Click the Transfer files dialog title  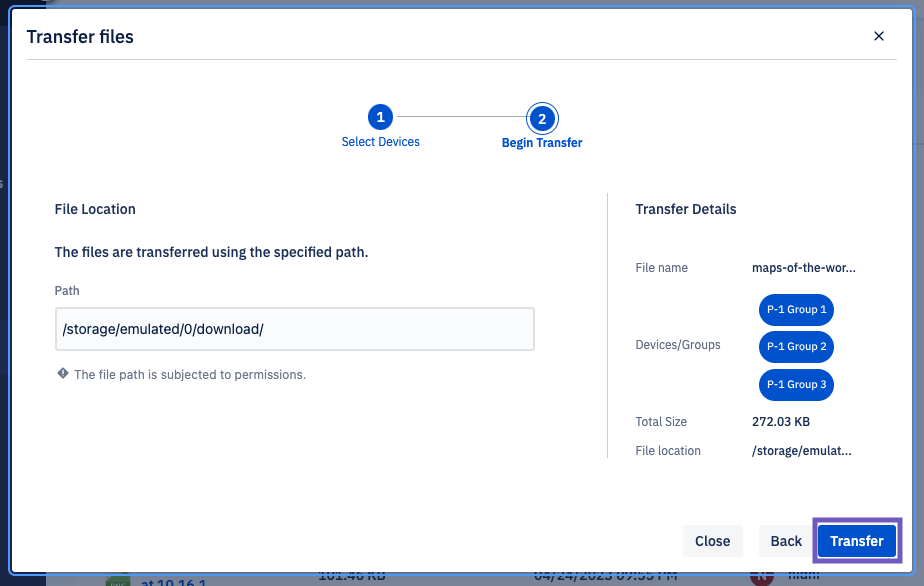pos(80,37)
